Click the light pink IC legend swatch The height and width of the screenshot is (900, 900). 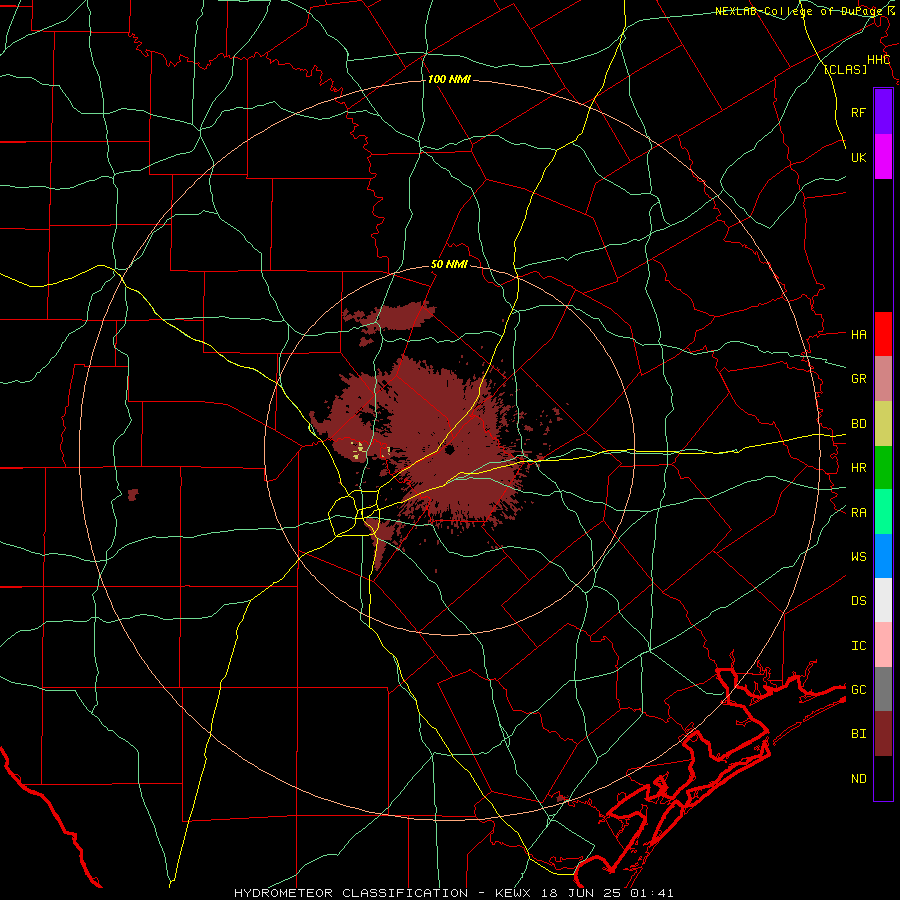pos(883,645)
